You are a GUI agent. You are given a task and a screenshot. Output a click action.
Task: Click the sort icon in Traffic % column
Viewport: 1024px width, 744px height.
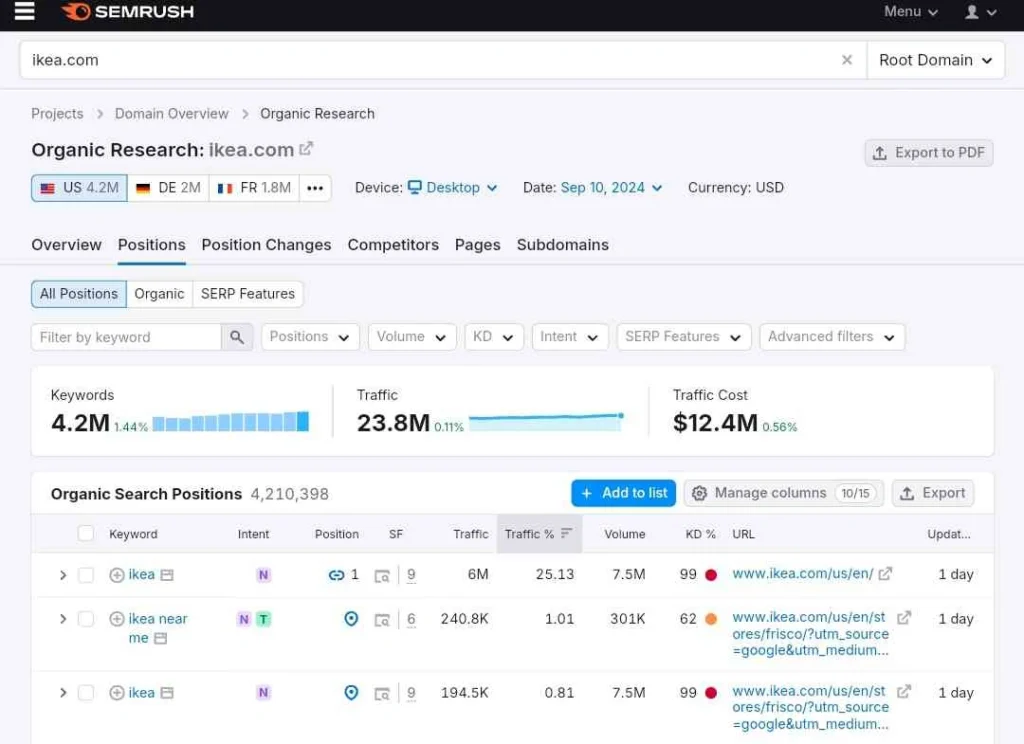pos(566,533)
